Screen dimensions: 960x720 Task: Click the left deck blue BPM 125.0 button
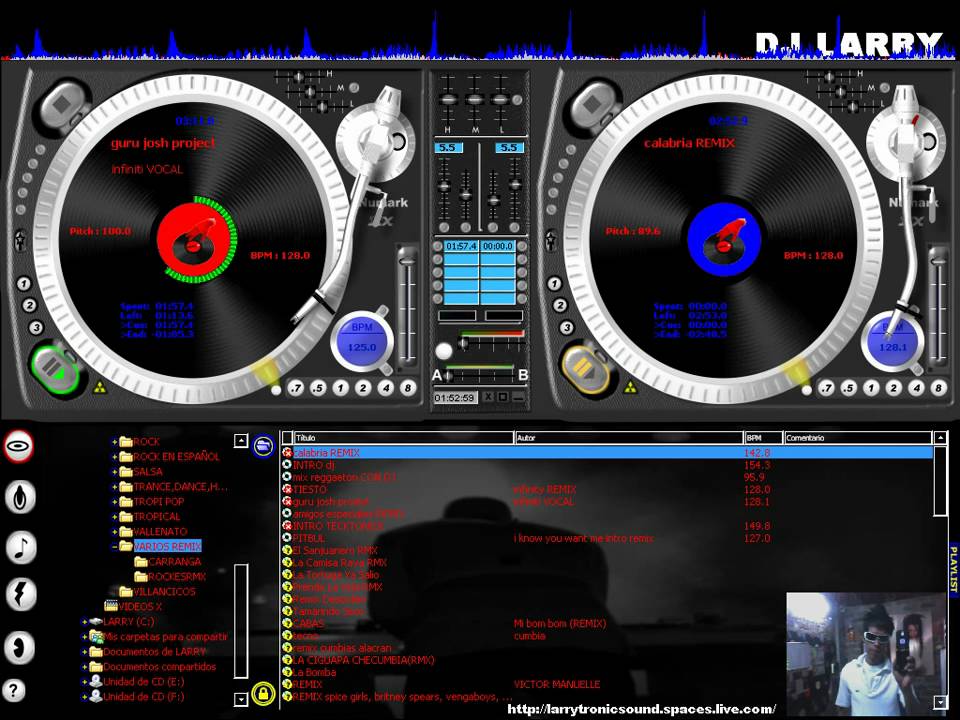click(x=362, y=341)
